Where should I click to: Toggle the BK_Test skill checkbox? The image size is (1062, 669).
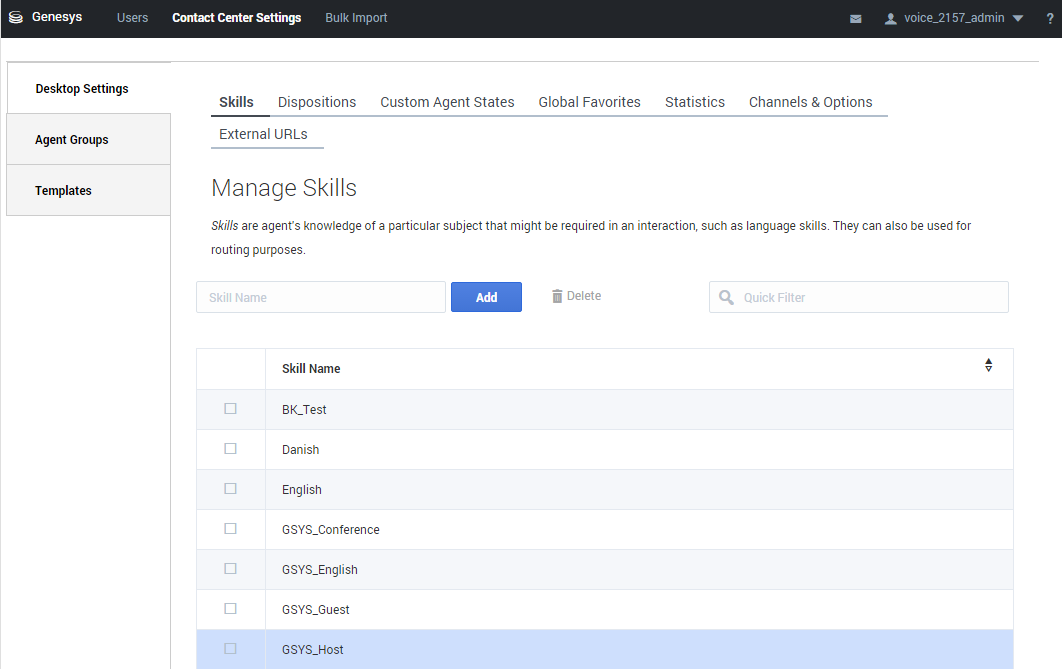point(230,409)
